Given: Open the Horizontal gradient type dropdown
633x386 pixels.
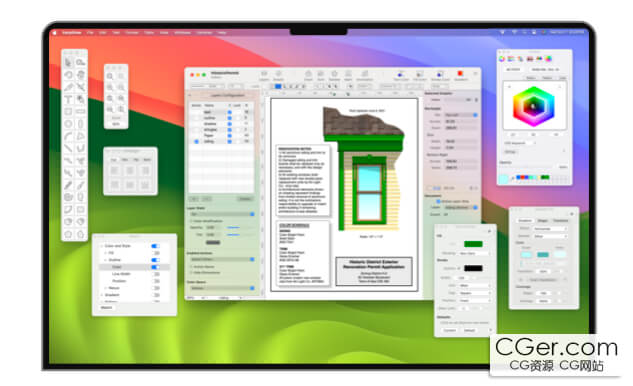Looking at the screenshot, I should tap(551, 229).
